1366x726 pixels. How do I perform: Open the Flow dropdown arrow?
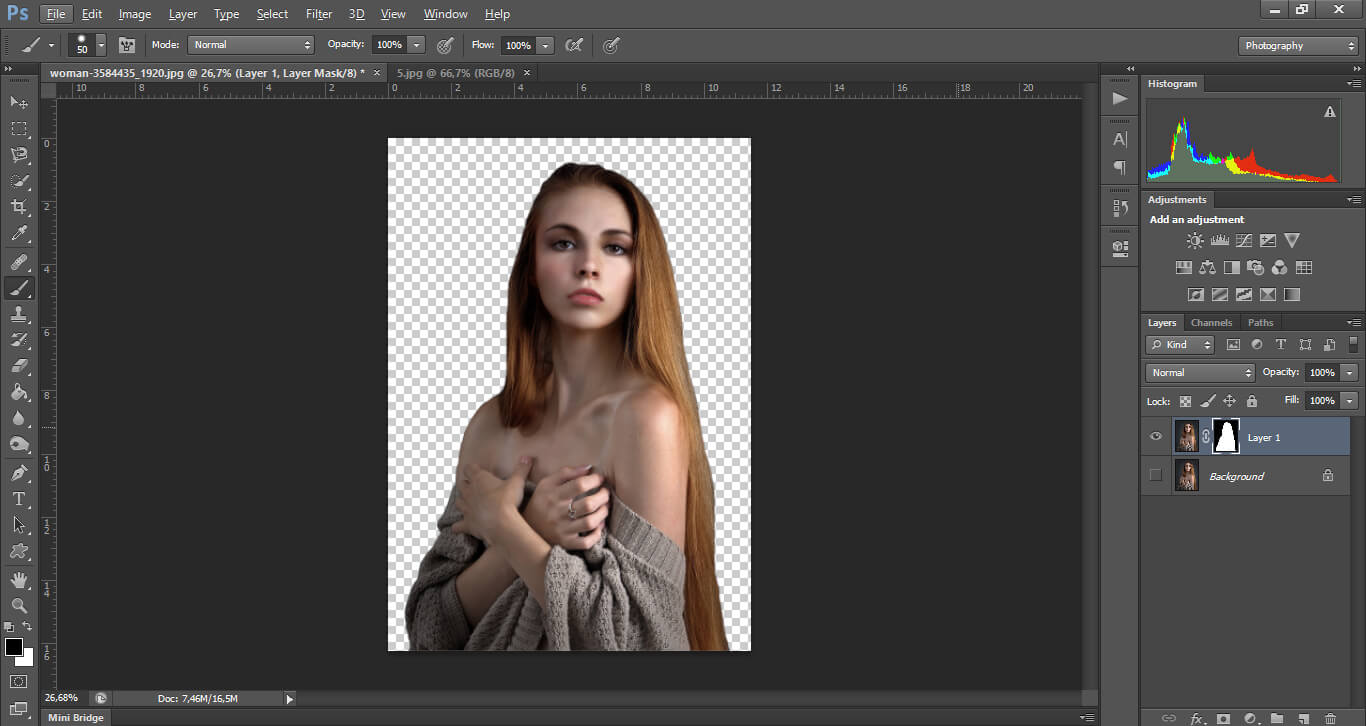pyautogui.click(x=545, y=45)
